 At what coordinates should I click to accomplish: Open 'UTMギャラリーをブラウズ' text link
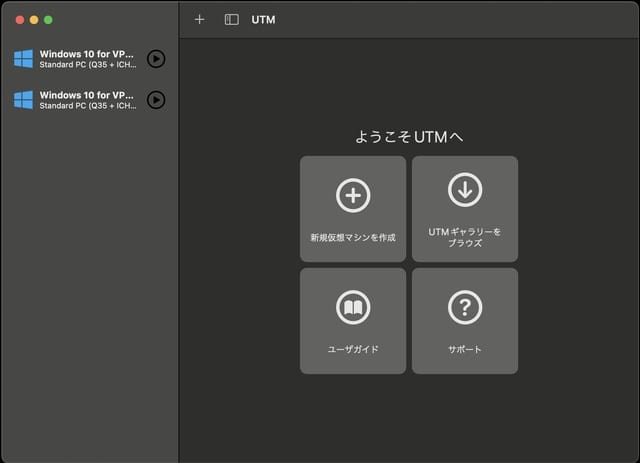point(465,237)
